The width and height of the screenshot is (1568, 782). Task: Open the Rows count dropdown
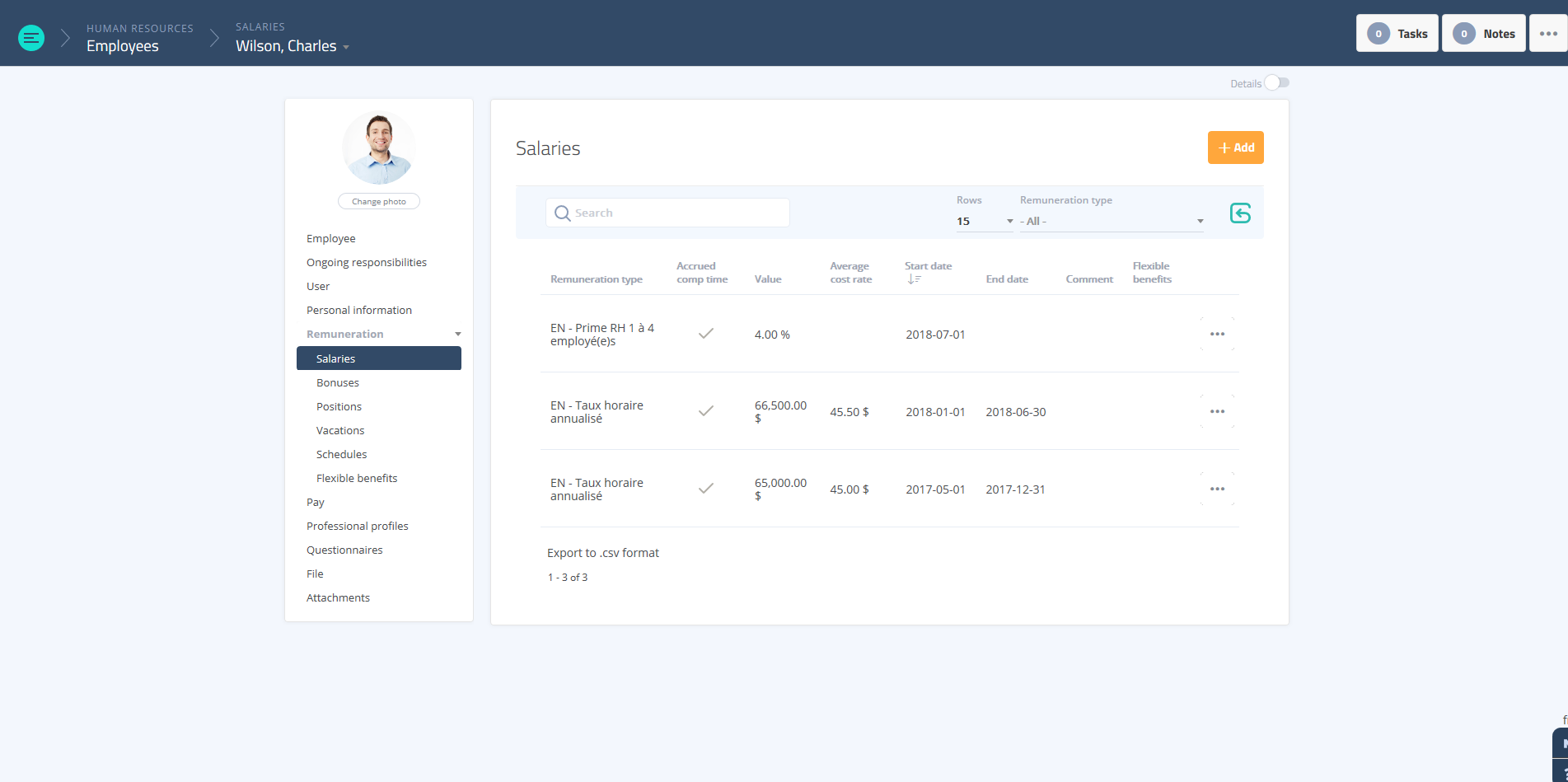click(985, 221)
